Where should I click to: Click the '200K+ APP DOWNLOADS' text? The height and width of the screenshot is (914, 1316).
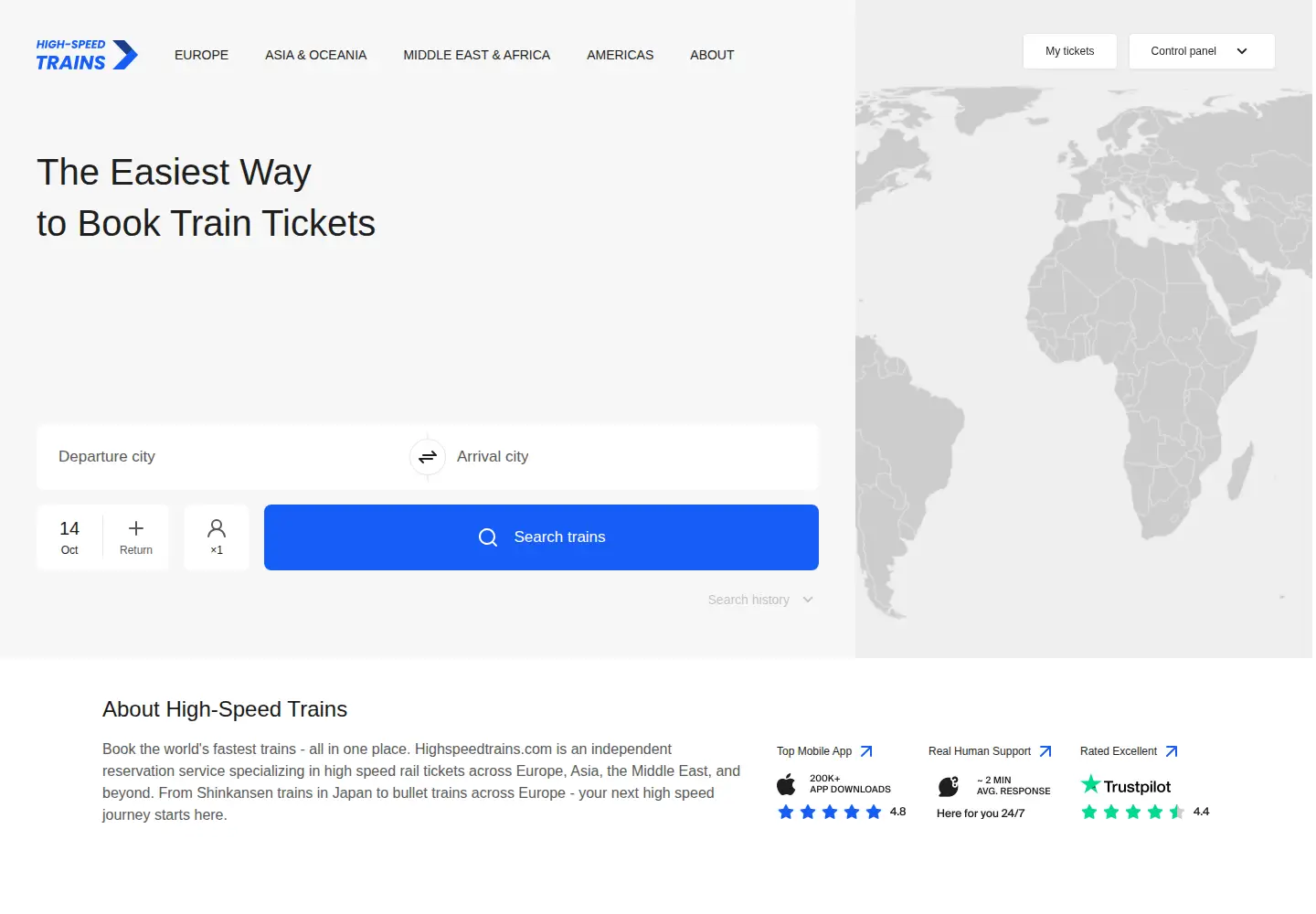tap(850, 784)
